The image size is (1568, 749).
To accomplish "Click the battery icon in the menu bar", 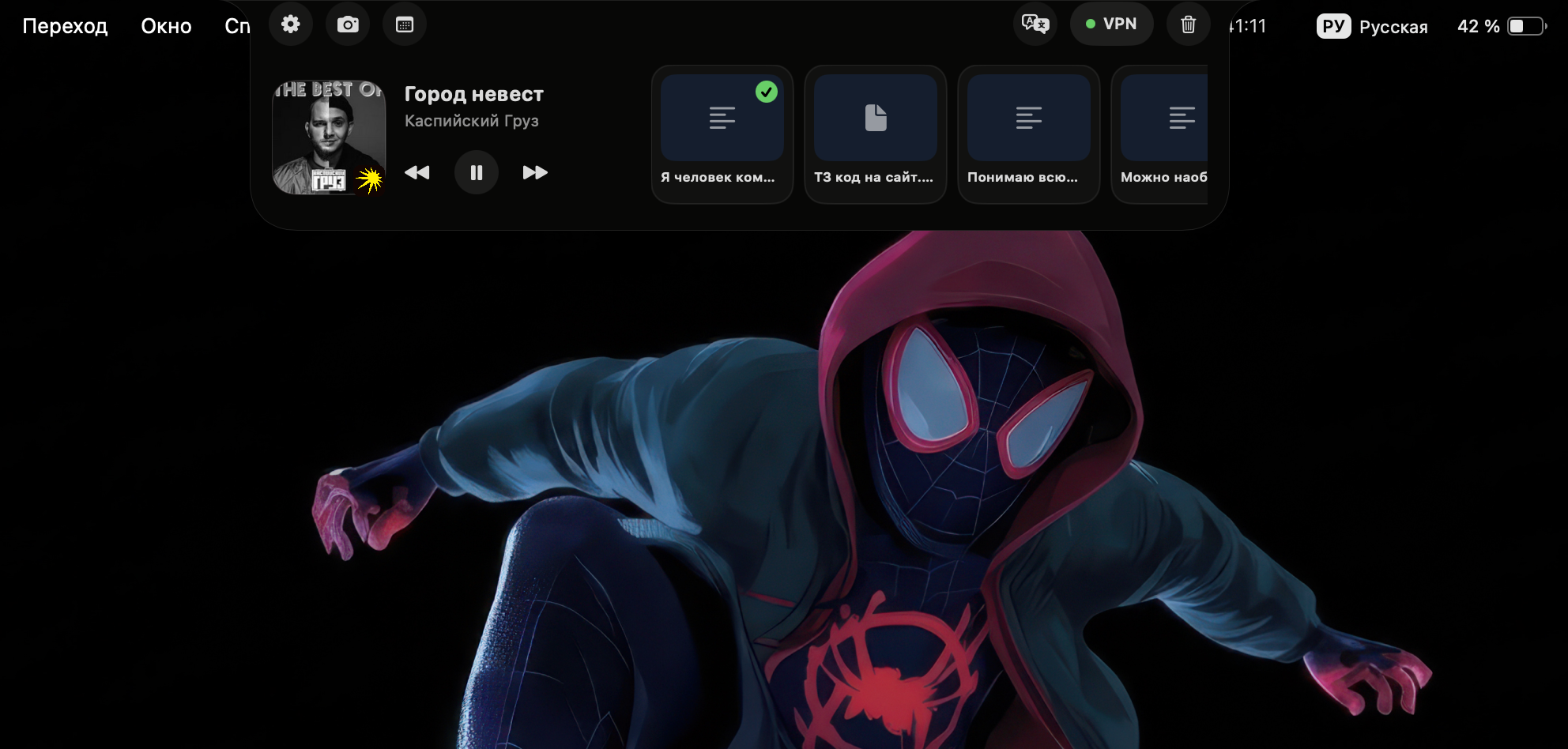I will pos(1528,26).
